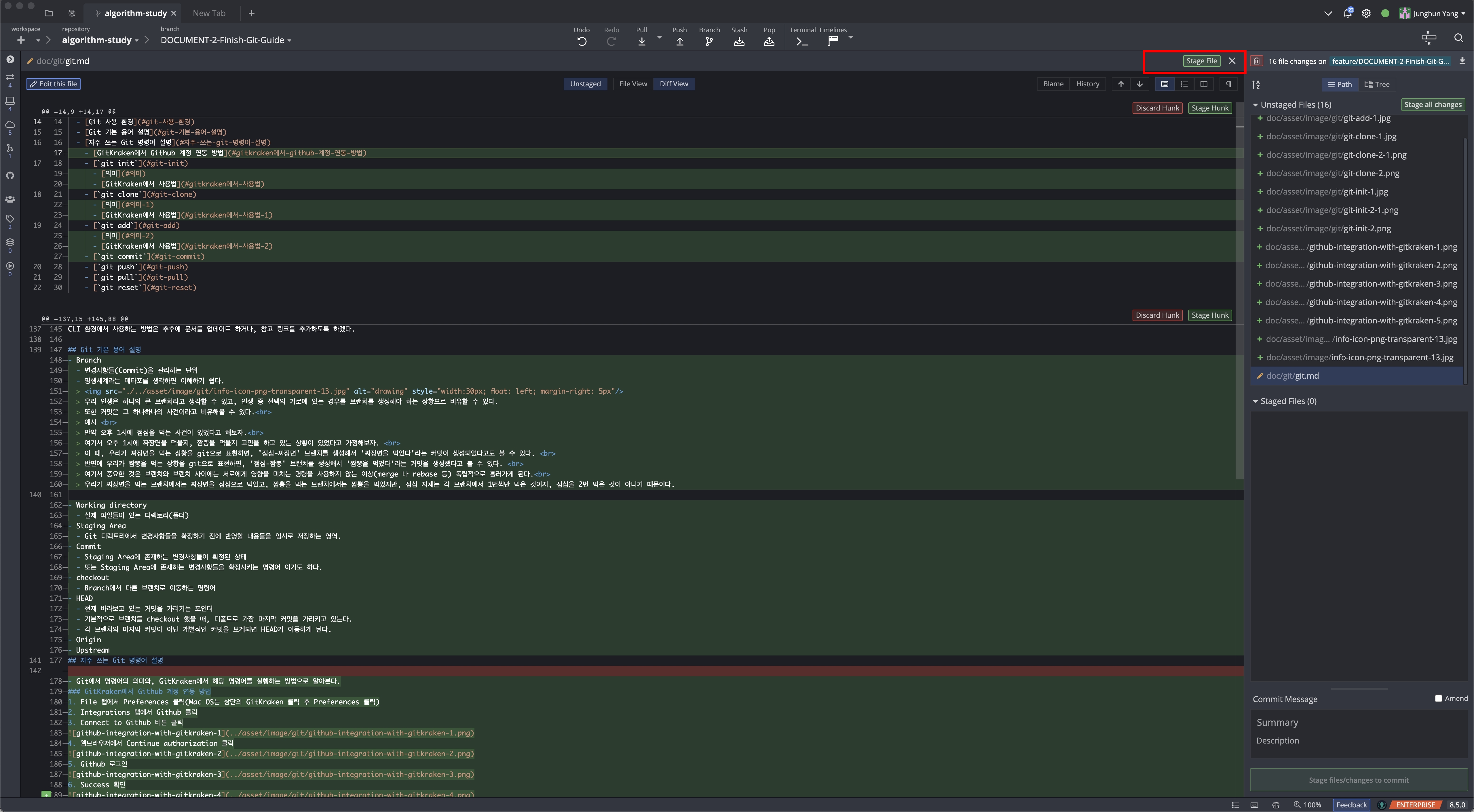Switch to the New Tab tab
Screen dimensions: 1474x812
(209, 13)
